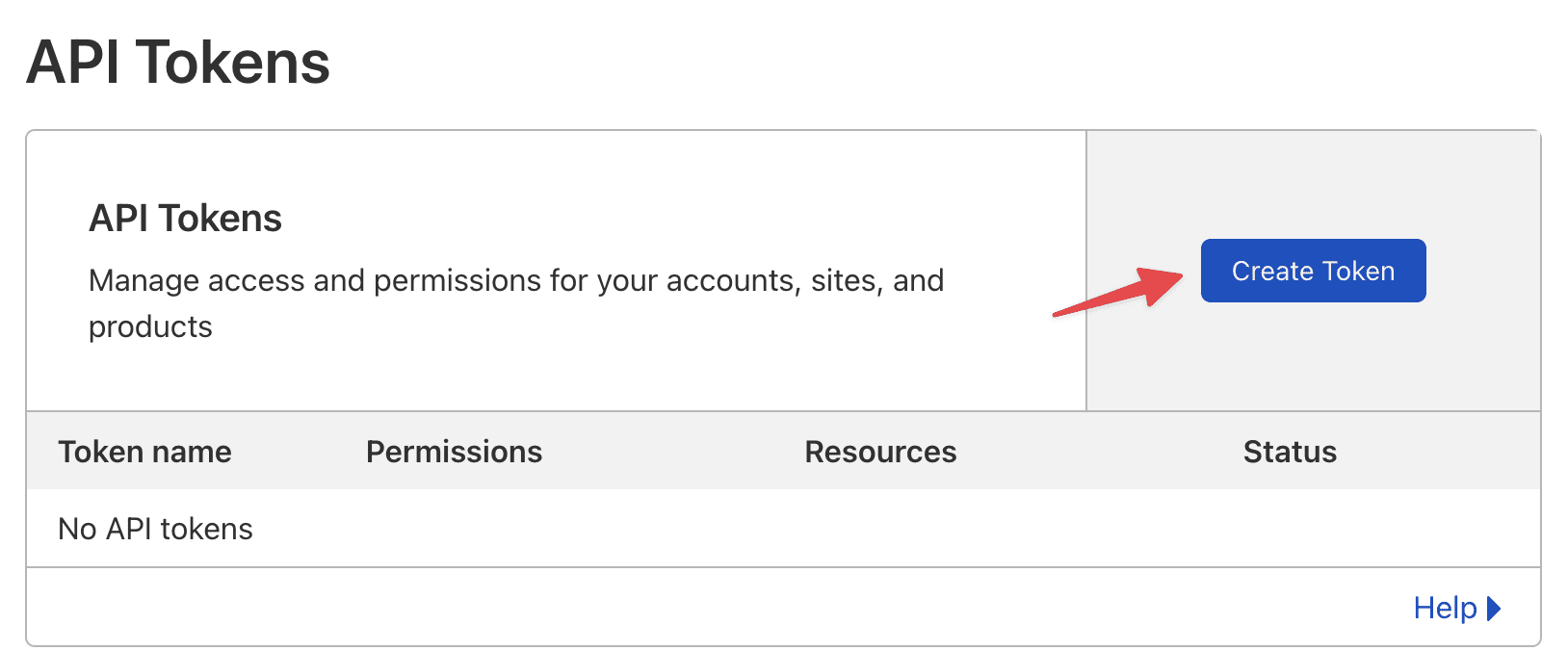Click the word products in the description
1568x651 pixels.
[150, 327]
